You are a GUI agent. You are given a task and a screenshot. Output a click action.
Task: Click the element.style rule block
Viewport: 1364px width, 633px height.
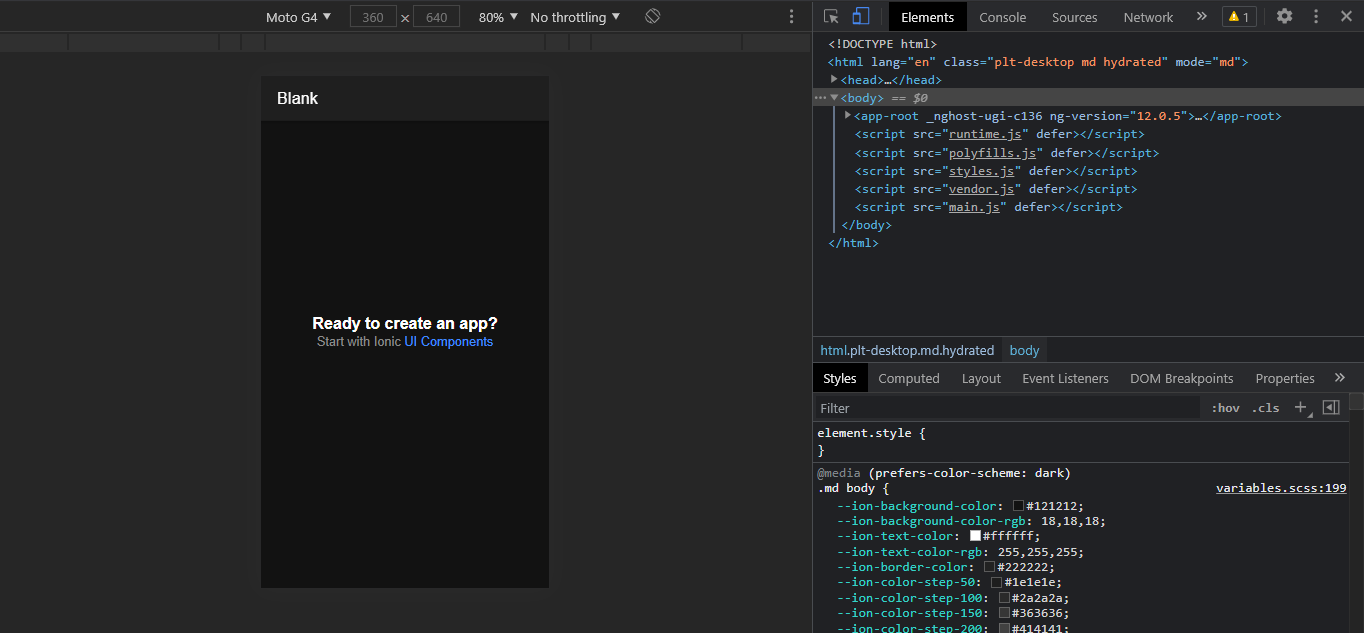pos(1080,442)
